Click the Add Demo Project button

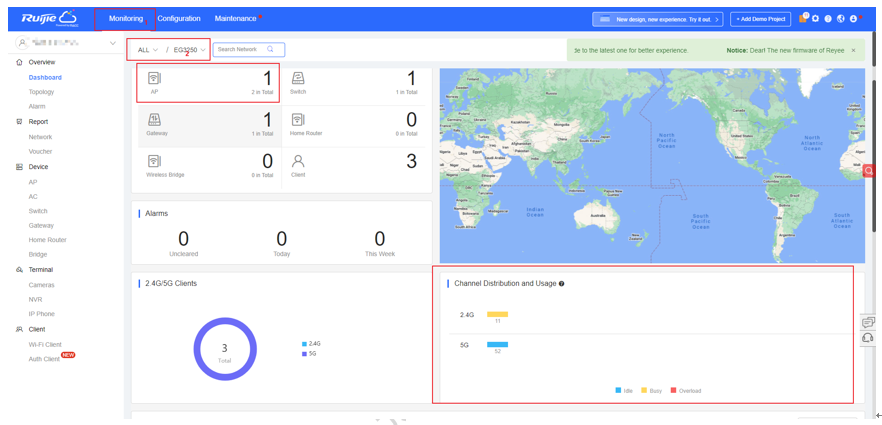tap(760, 19)
